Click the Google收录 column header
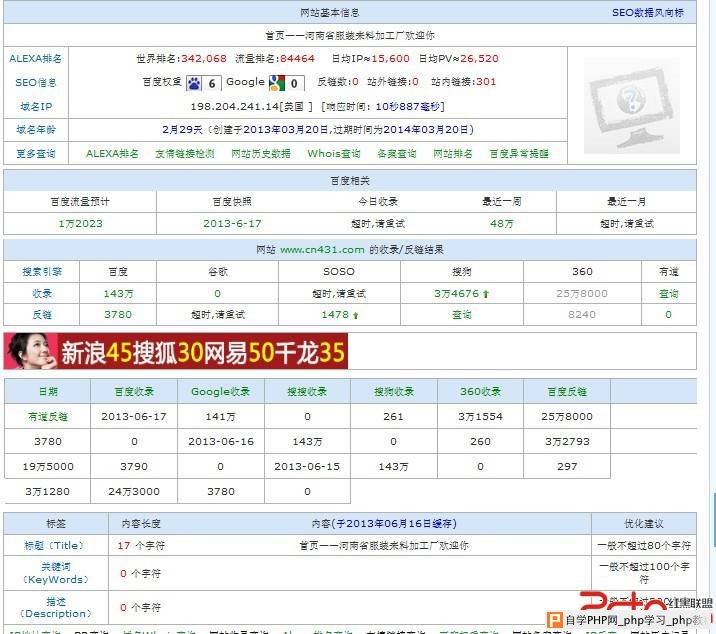The height and width of the screenshot is (634, 716). tap(221, 391)
